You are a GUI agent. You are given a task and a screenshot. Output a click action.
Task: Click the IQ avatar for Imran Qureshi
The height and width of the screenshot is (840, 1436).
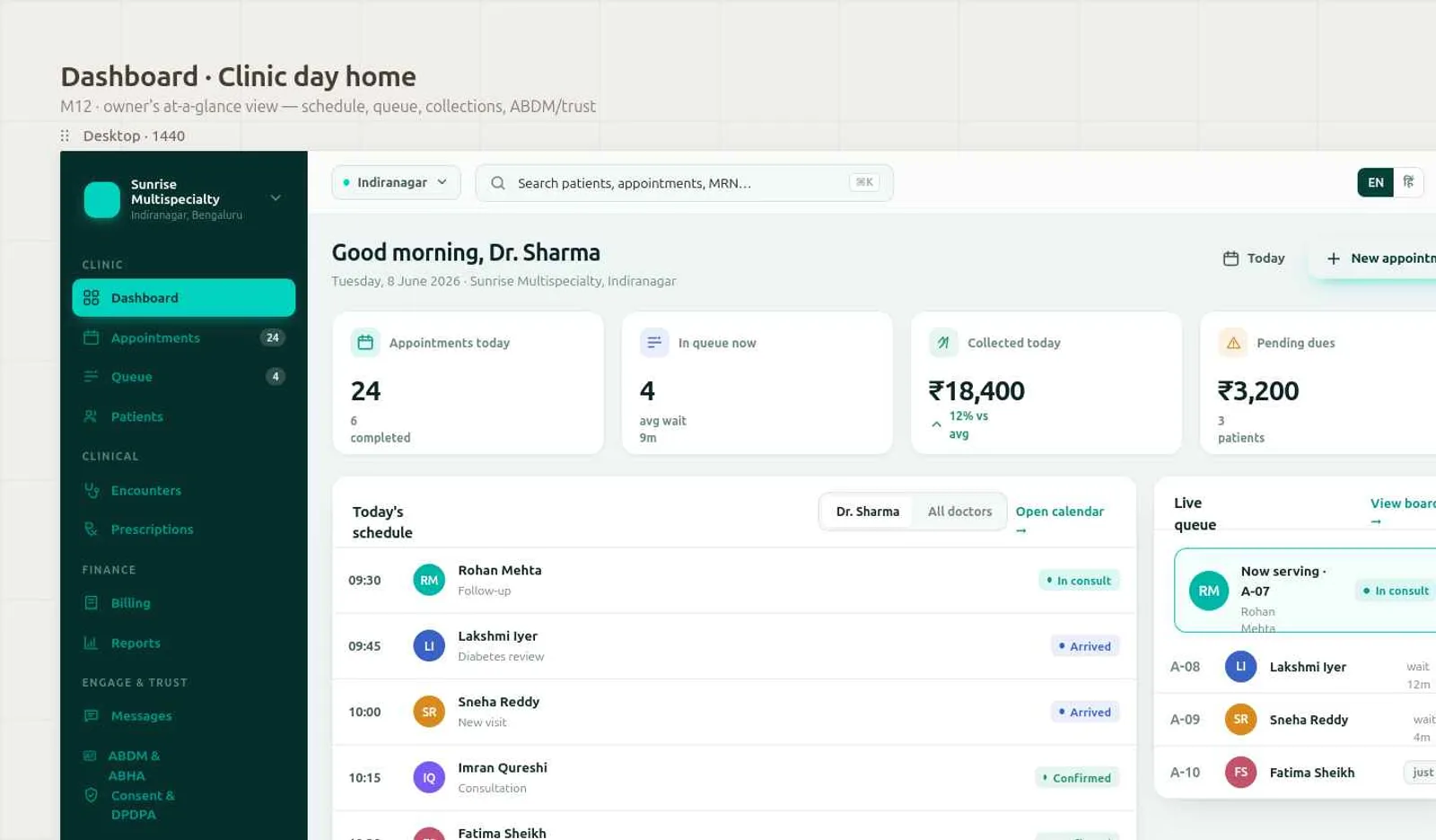429,777
